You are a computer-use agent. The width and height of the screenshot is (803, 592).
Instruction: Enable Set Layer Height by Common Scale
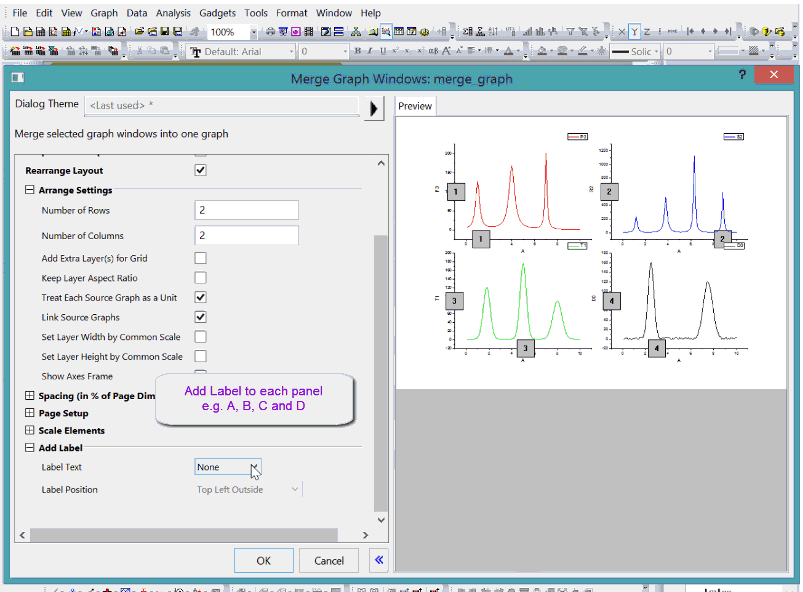pyautogui.click(x=200, y=356)
